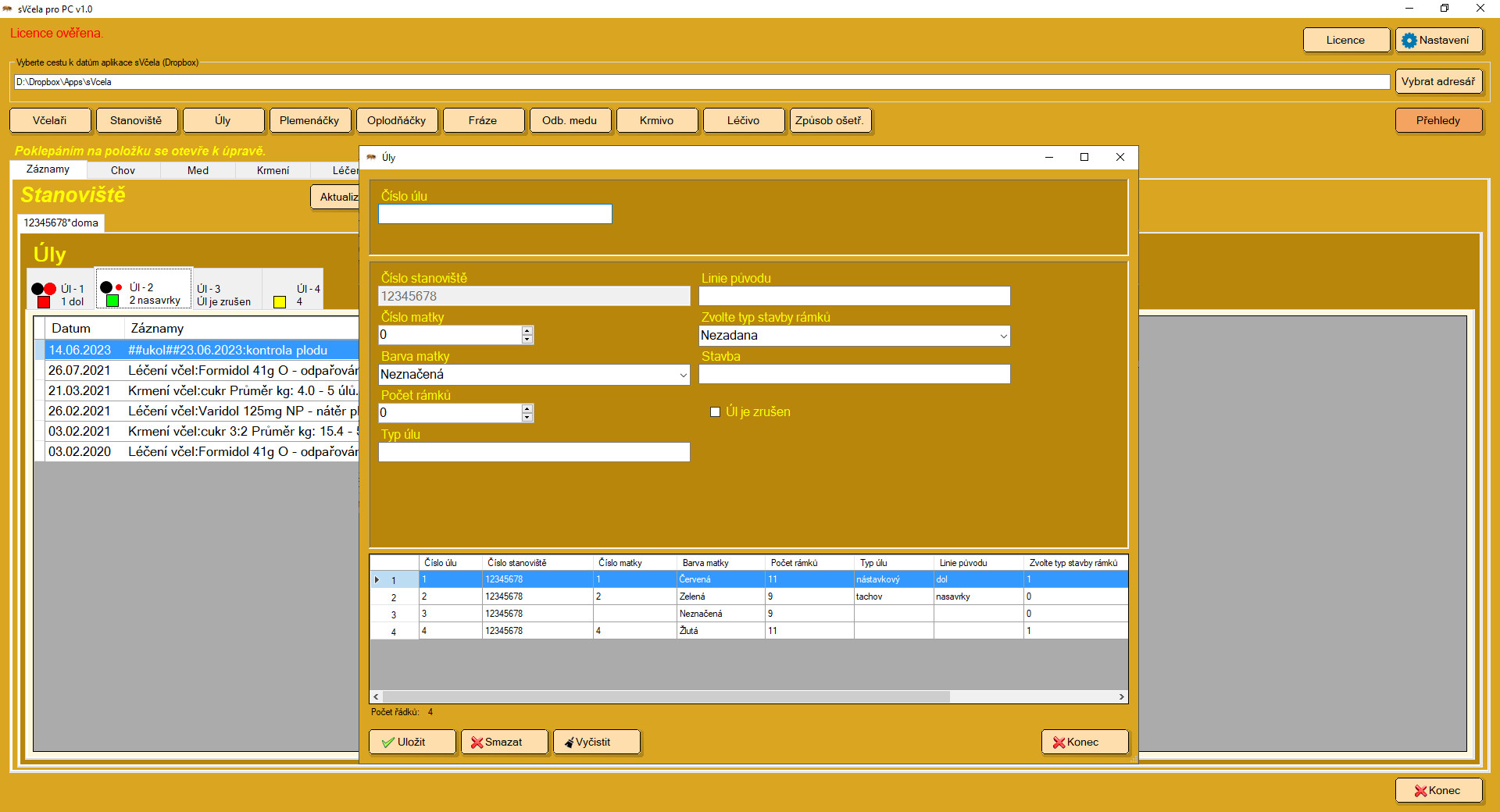Toggle the 'Úl je zrušen' checkbox
Screen dimensions: 1500x812
coord(715,412)
